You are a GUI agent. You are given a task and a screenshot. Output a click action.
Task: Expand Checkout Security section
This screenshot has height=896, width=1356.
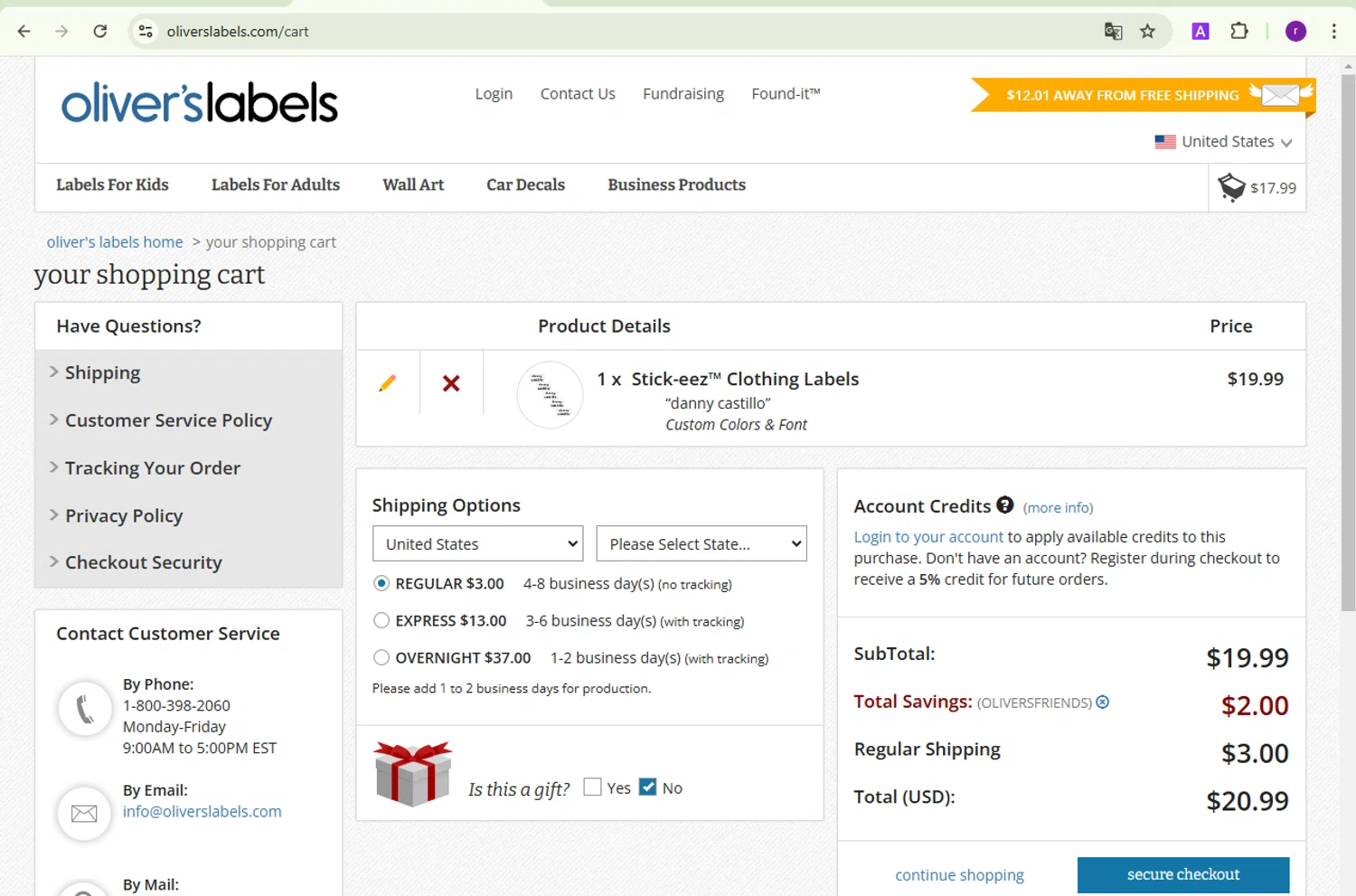(143, 562)
